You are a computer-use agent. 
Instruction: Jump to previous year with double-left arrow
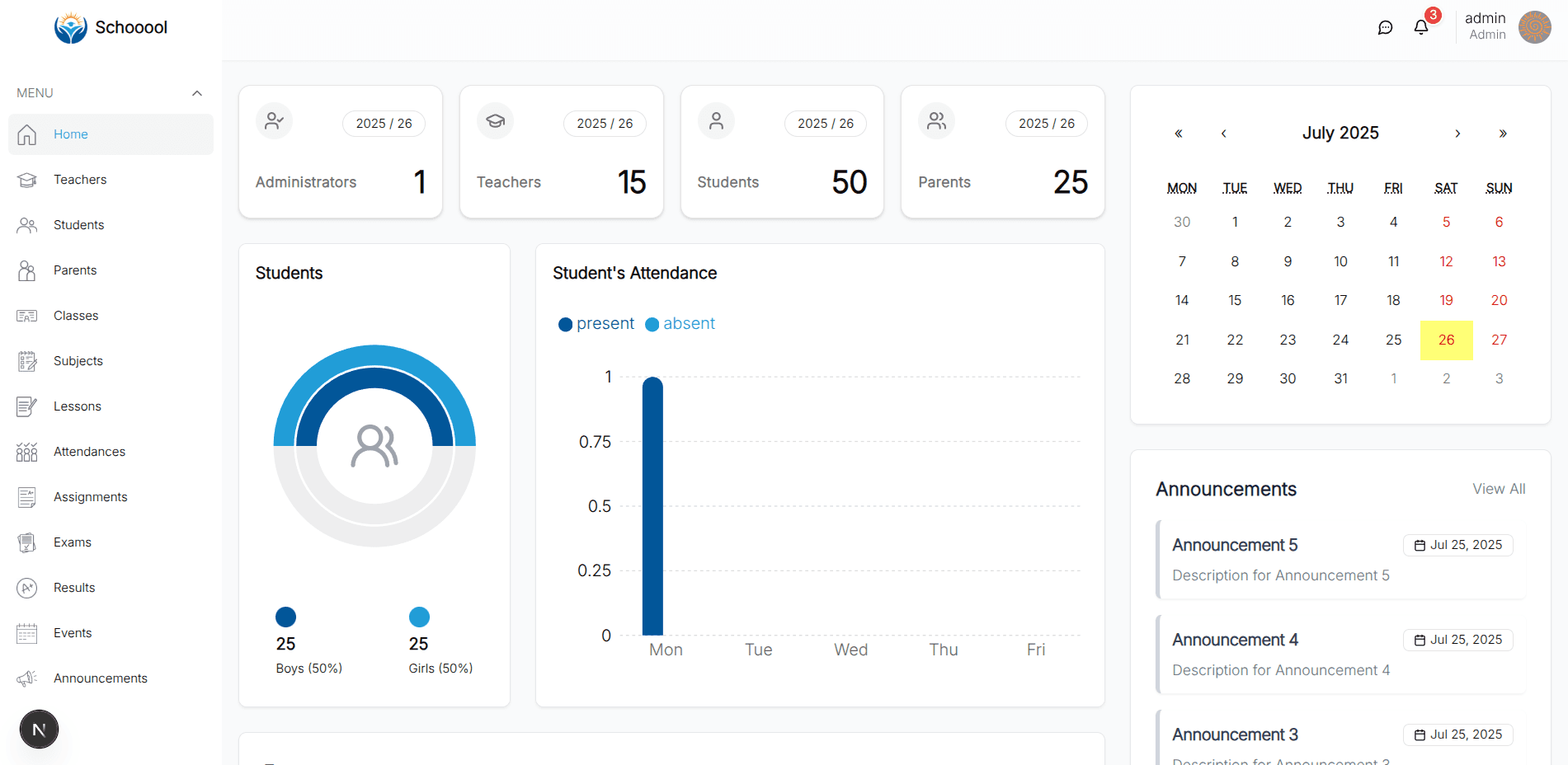pos(1179,133)
